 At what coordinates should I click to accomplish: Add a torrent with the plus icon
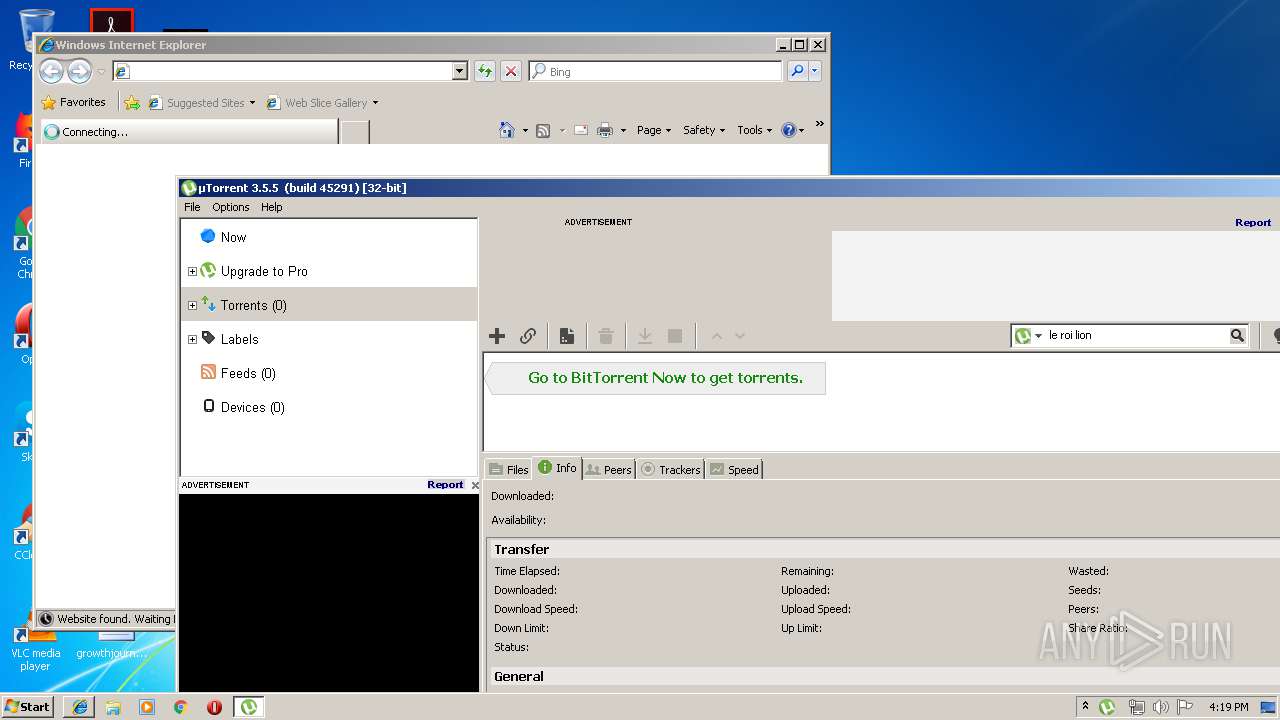(x=497, y=336)
